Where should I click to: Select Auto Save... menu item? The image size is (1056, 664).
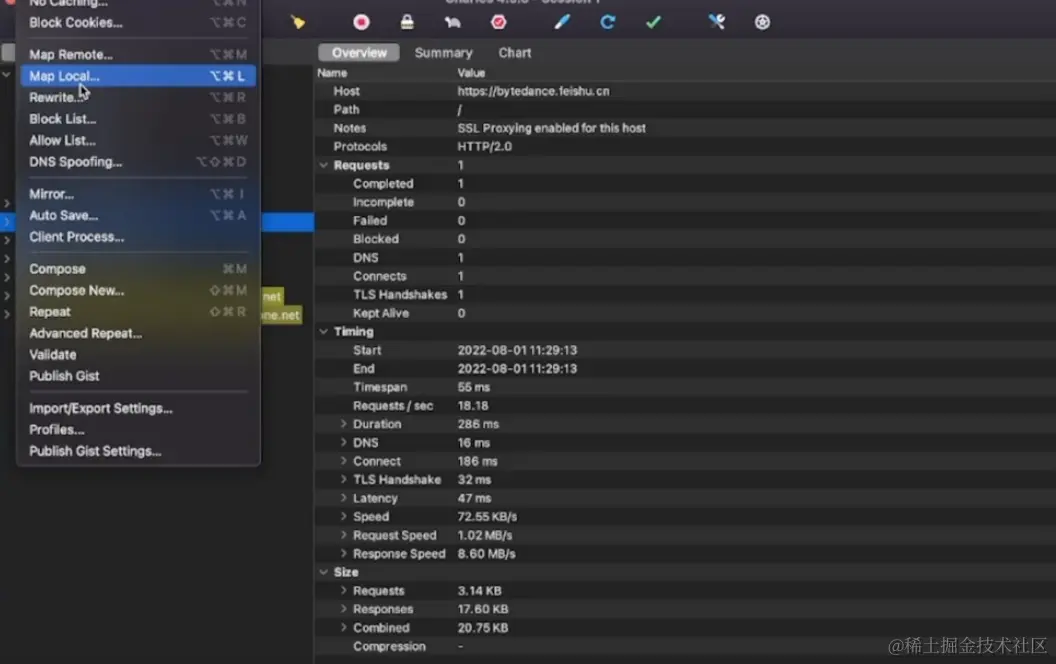pyautogui.click(x=138, y=215)
